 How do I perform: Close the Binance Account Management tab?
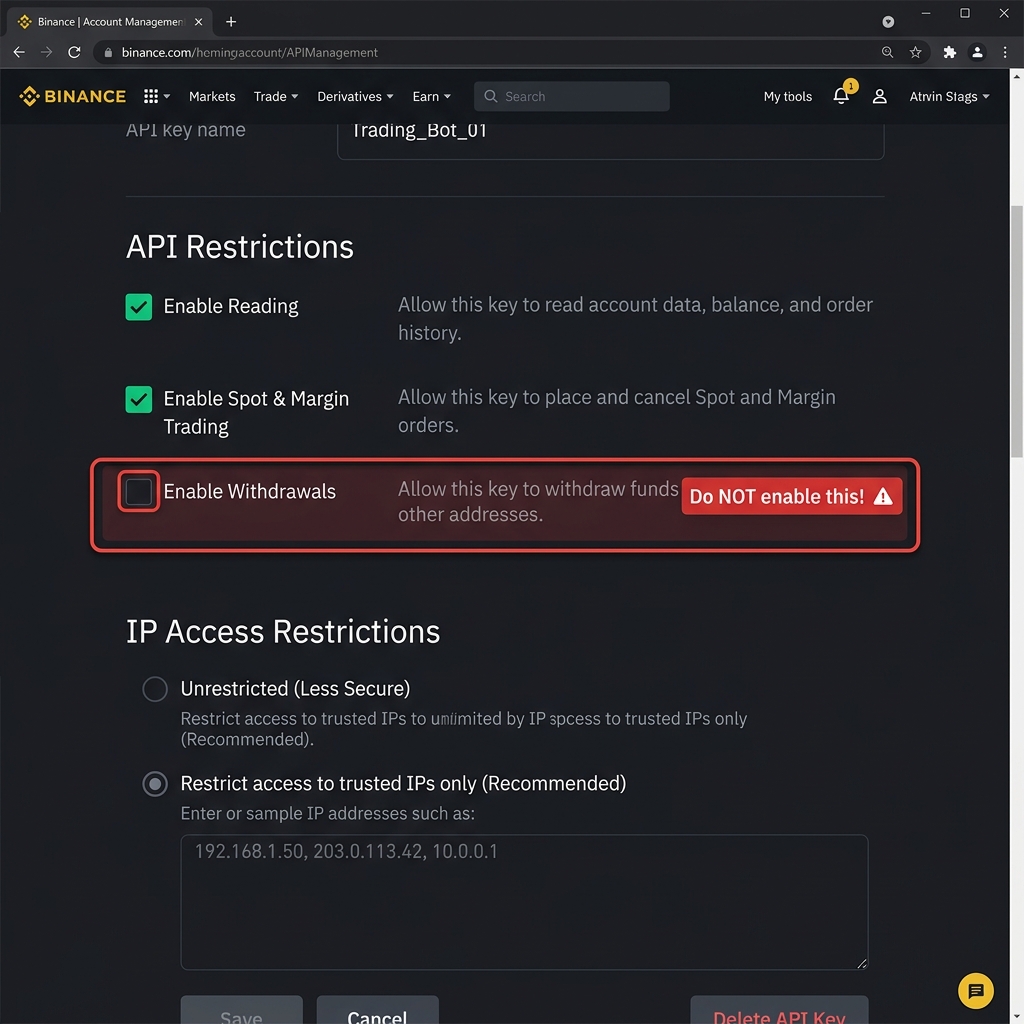[x=199, y=22]
